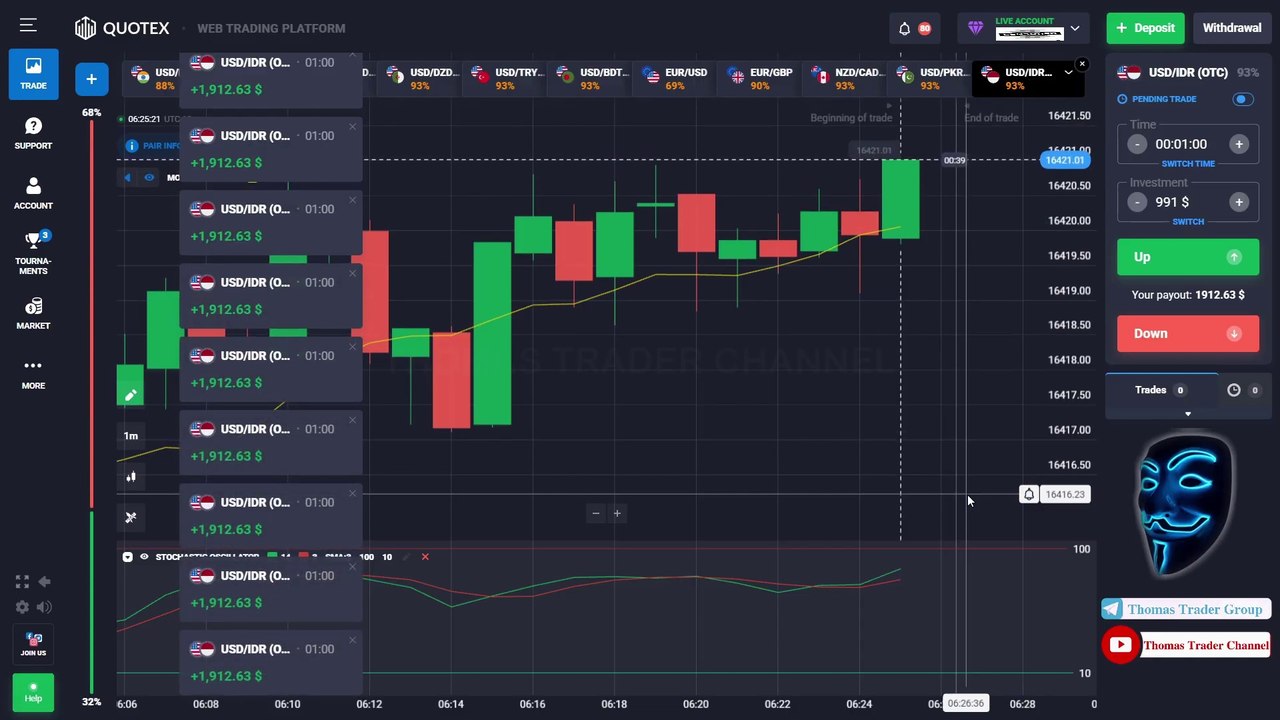Open the Trade section in sidebar
Viewport: 1280px width, 720px height.
[x=33, y=73]
